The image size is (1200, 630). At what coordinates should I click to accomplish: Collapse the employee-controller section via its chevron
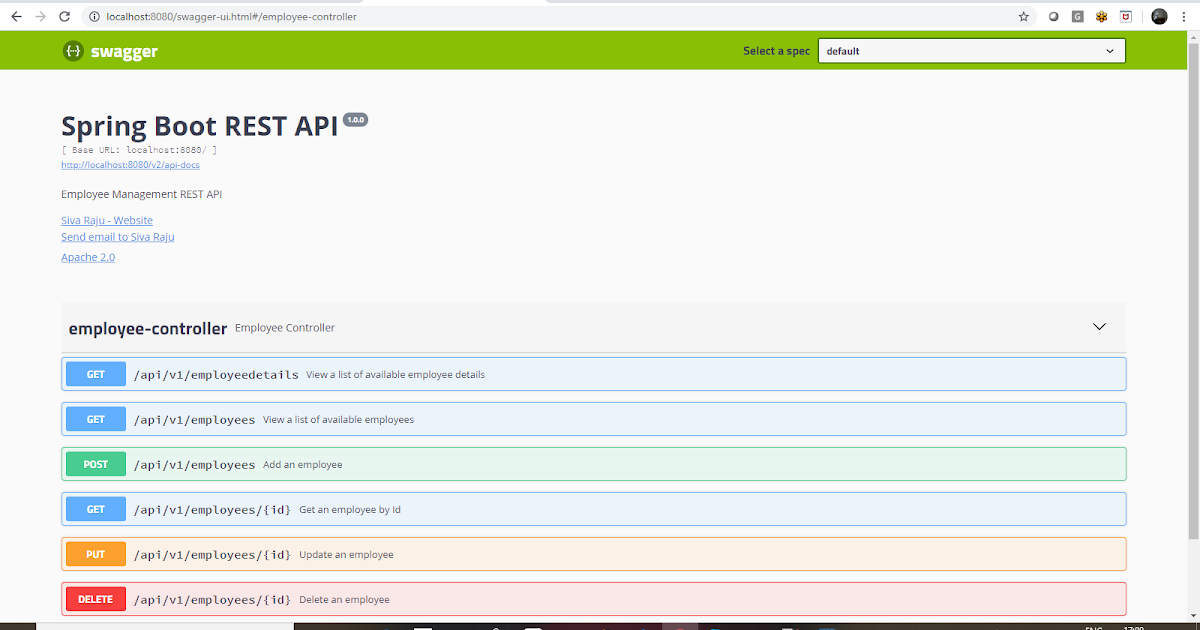(x=1099, y=326)
